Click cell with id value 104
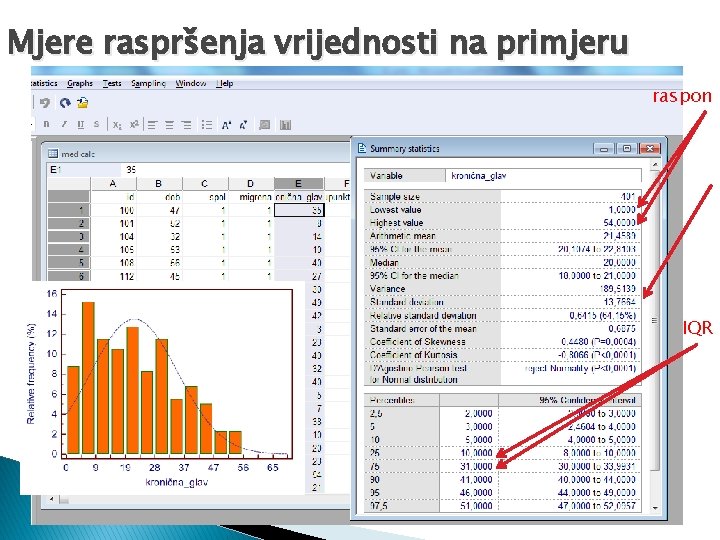Screen dimensions: 720x540 tap(113, 236)
